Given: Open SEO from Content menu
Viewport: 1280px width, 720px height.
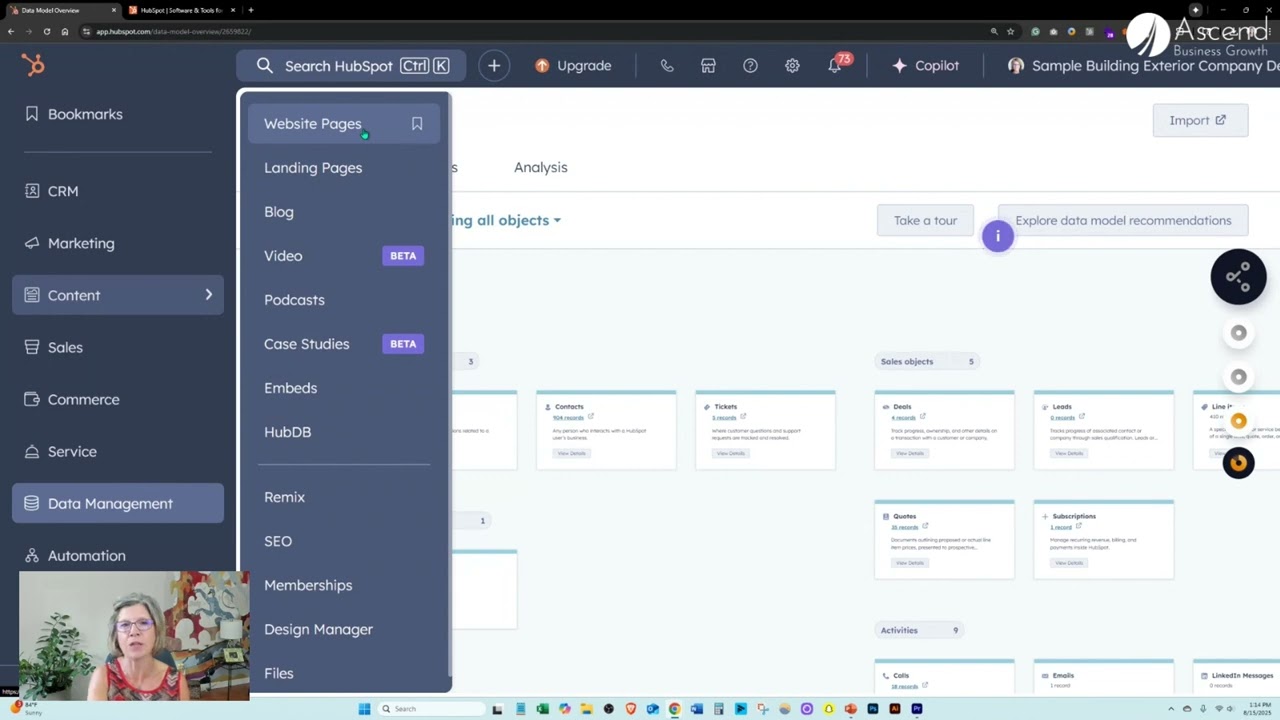Looking at the screenshot, I should [278, 541].
